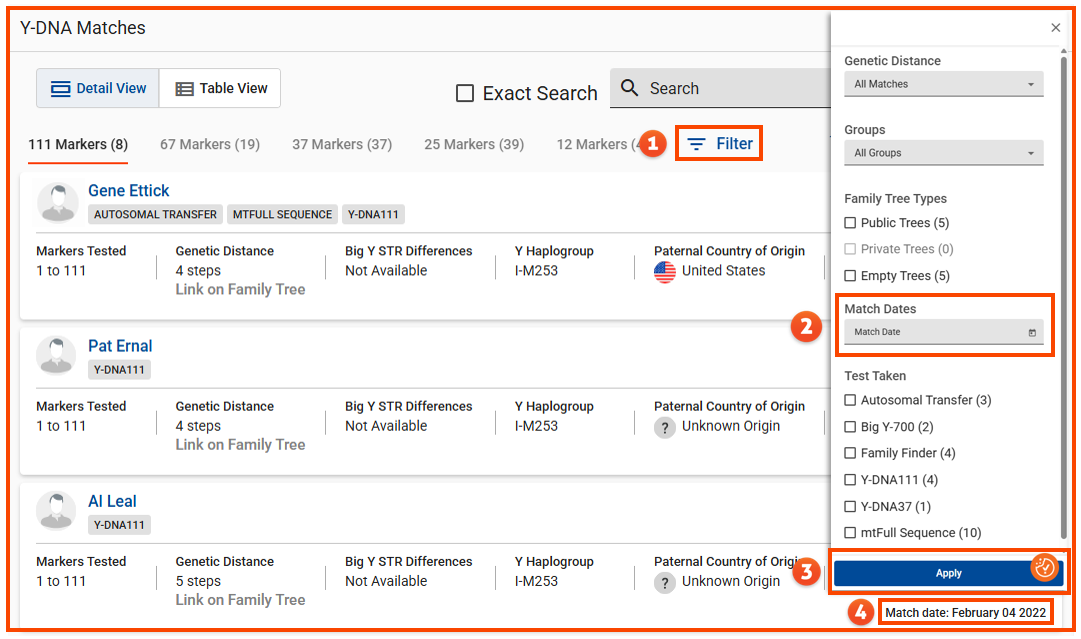Viewport: 1081px width, 639px height.
Task: Click the orange floating badge icon
Action: click(x=1044, y=567)
